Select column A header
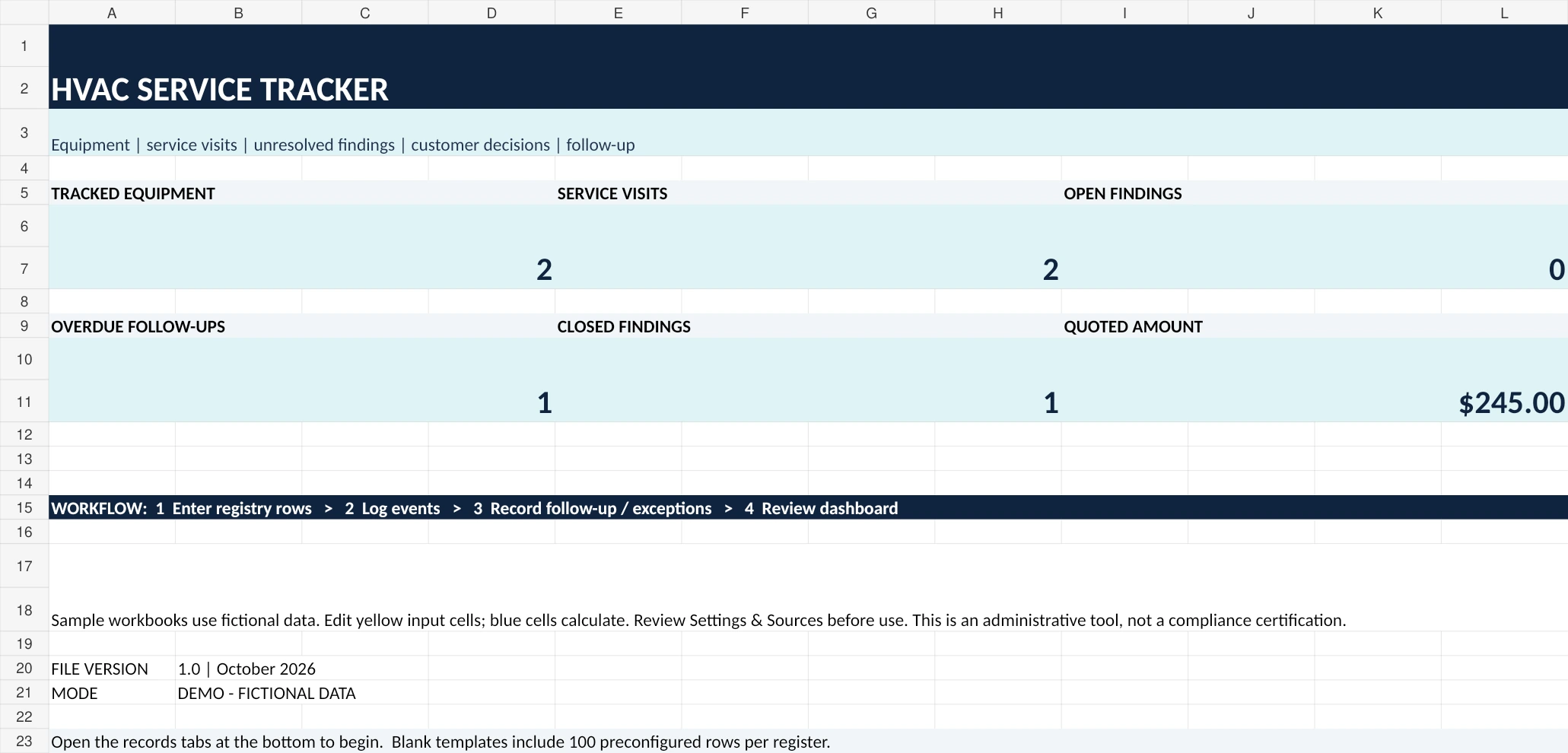Viewport: 1568px width, 753px height. coord(112,12)
